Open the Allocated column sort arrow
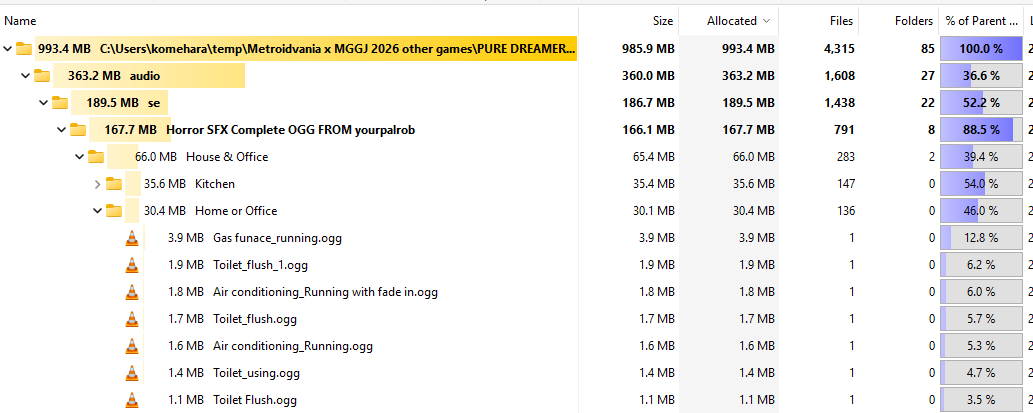The image size is (1033, 413). pos(766,21)
